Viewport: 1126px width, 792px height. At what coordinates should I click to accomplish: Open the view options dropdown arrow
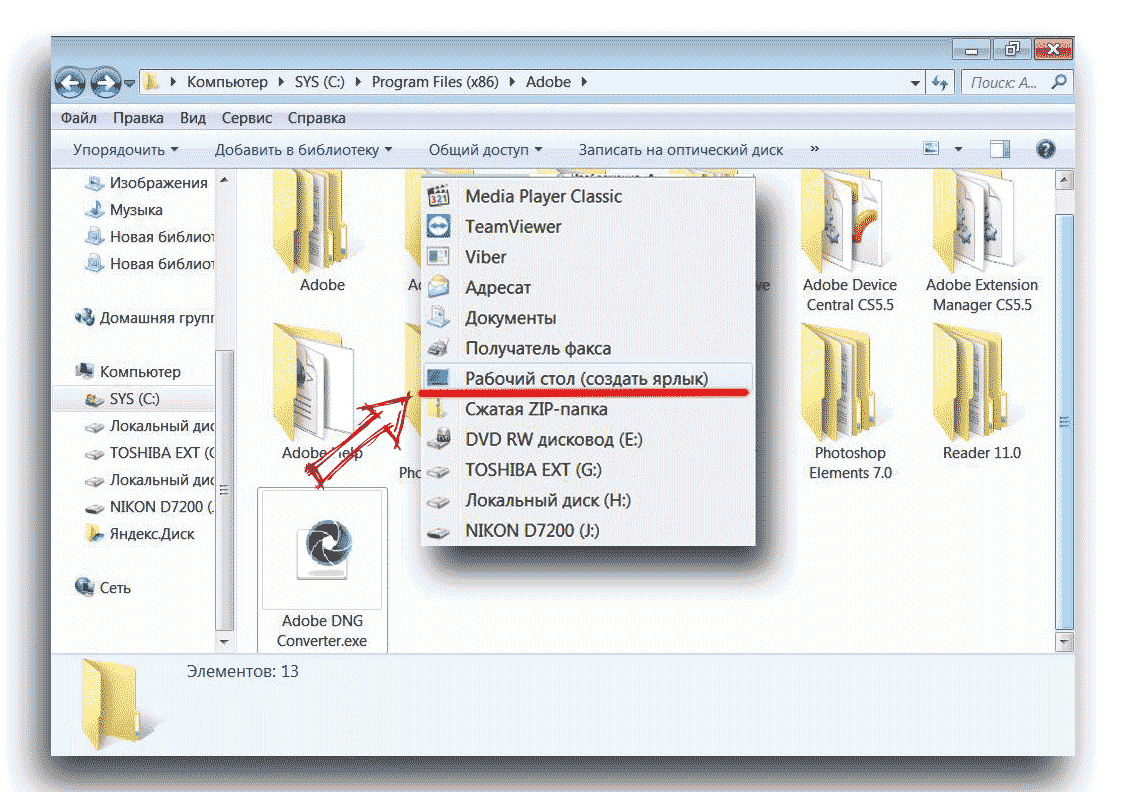958,150
